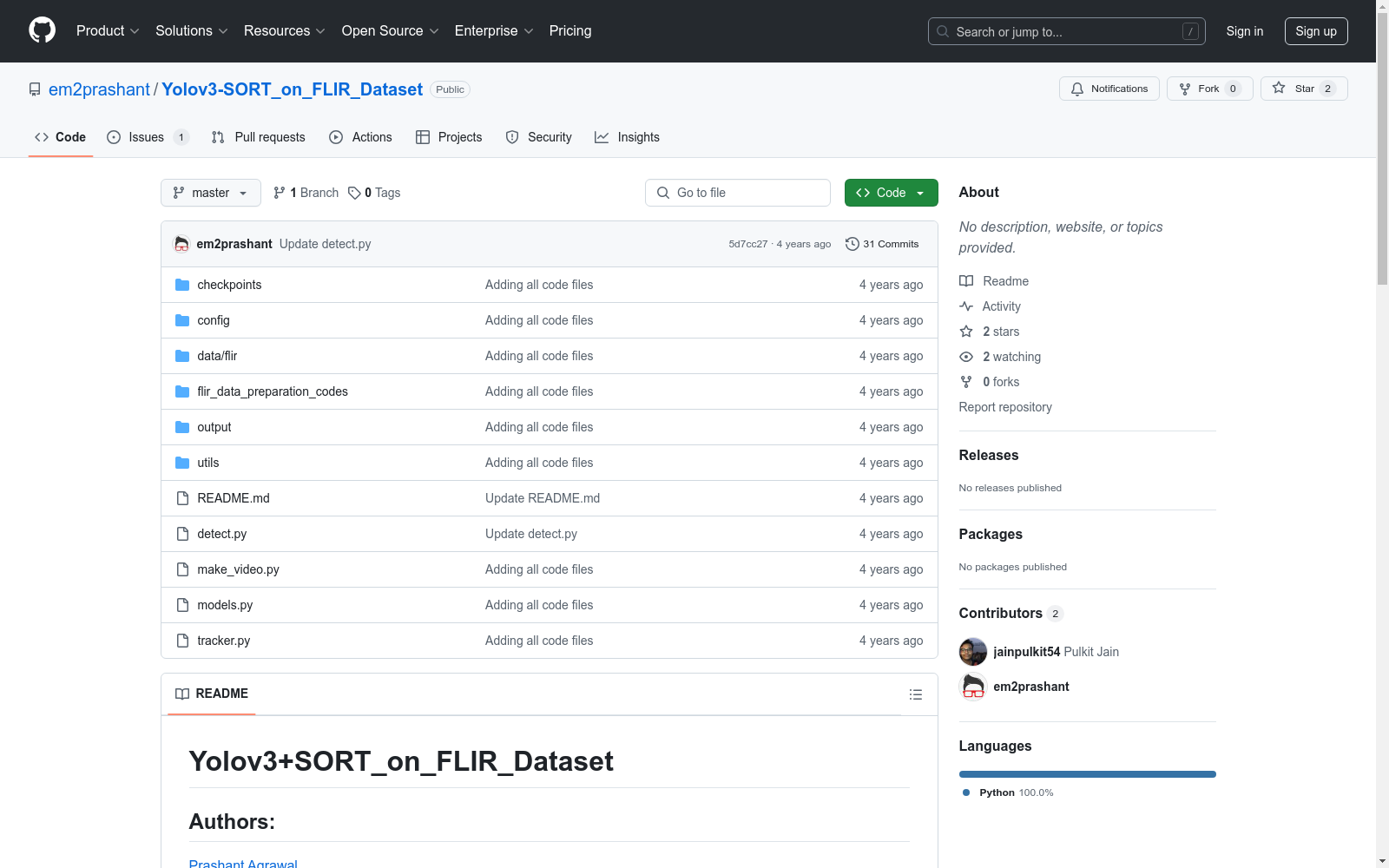Open the Packages section heading

pos(991,534)
